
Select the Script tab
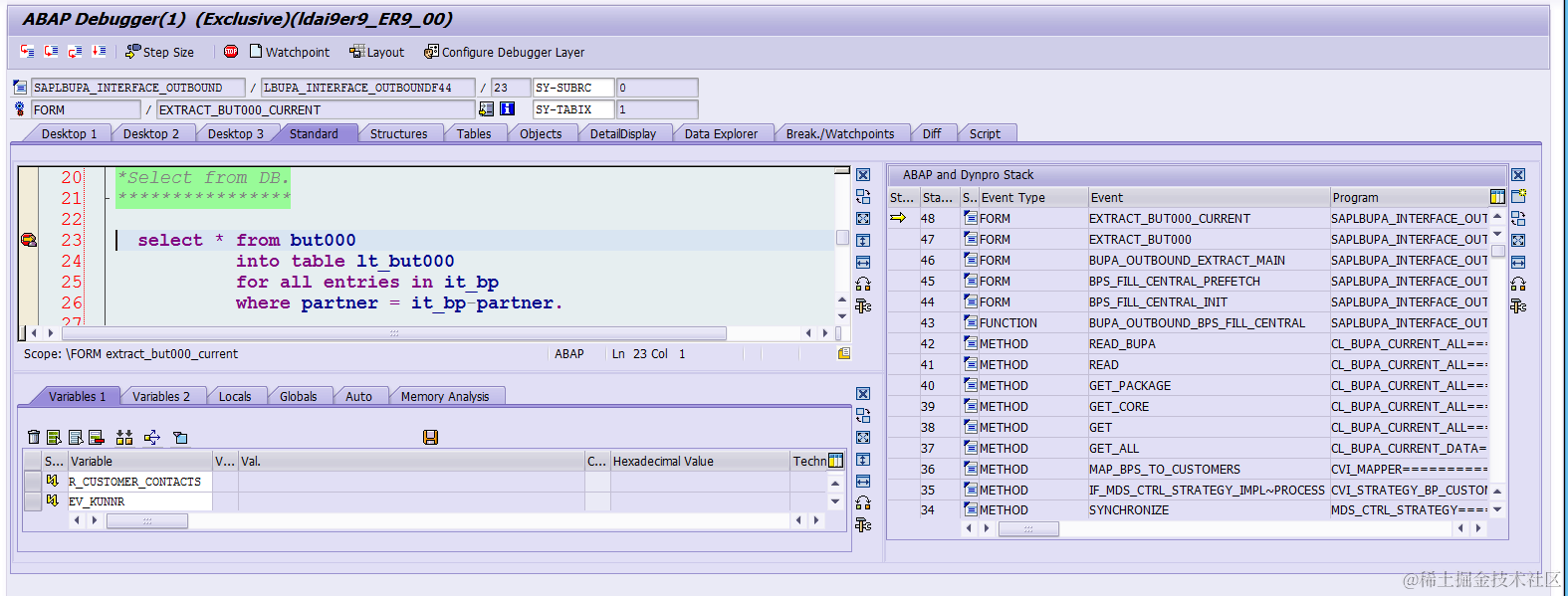985,133
